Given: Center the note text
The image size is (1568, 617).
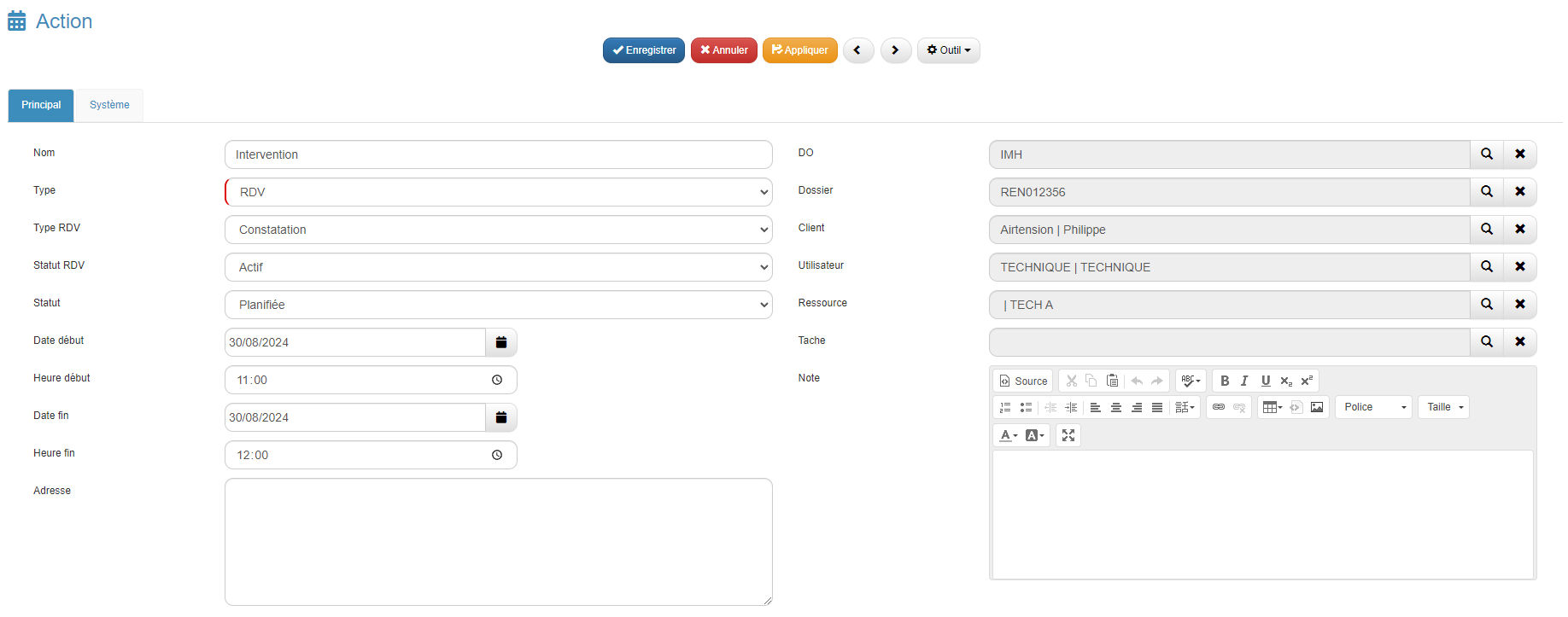Looking at the screenshot, I should pyautogui.click(x=1116, y=407).
